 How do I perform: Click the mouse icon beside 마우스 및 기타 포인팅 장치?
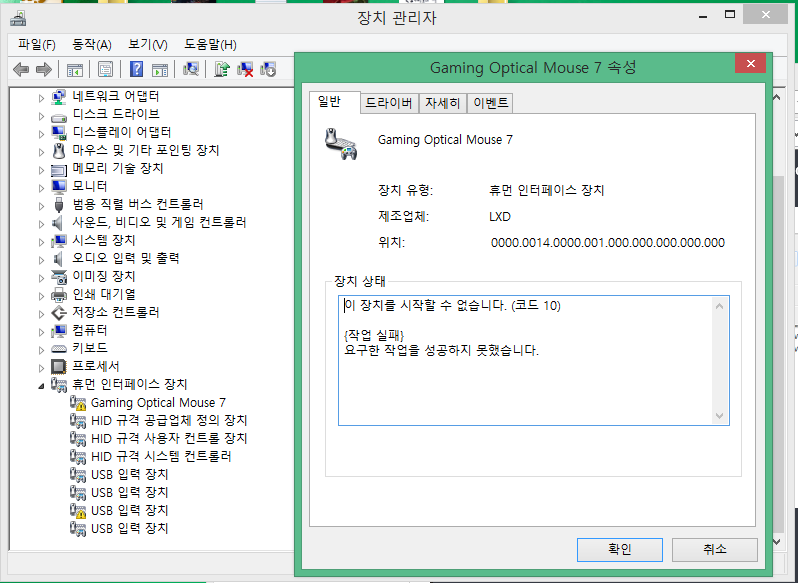point(59,151)
